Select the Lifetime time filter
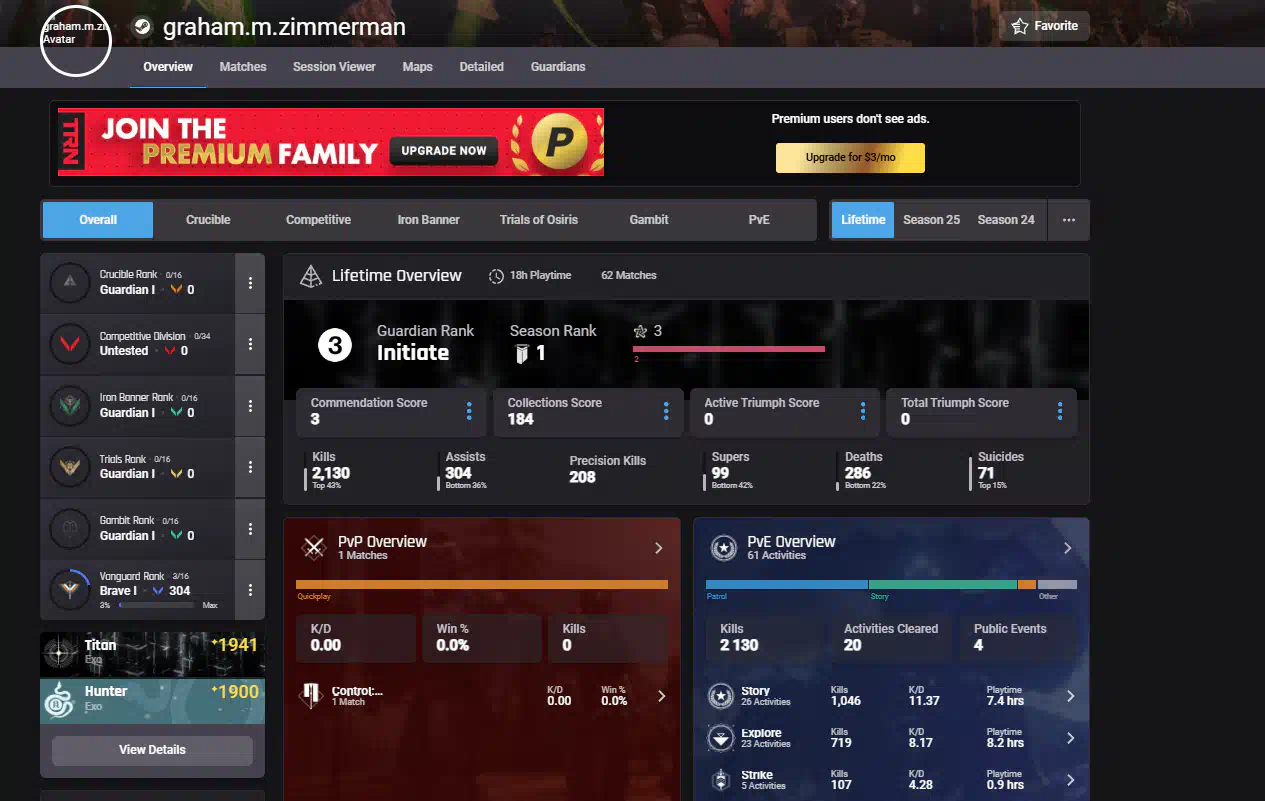 [x=863, y=220]
